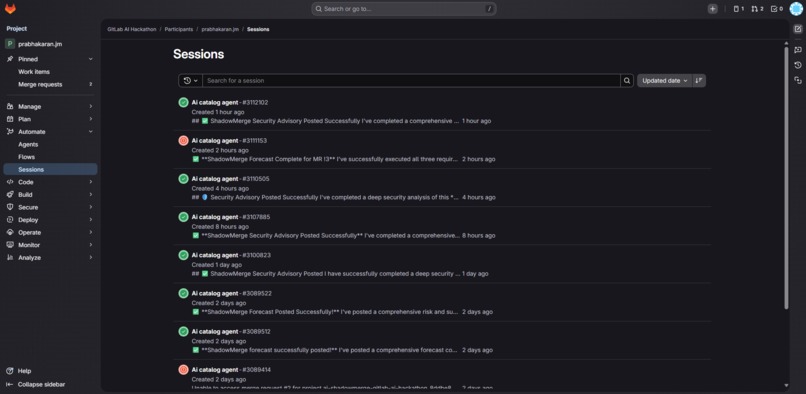The width and height of the screenshot is (806, 394).
Task: Click the 'Search for a session' field
Action: click(x=411, y=81)
